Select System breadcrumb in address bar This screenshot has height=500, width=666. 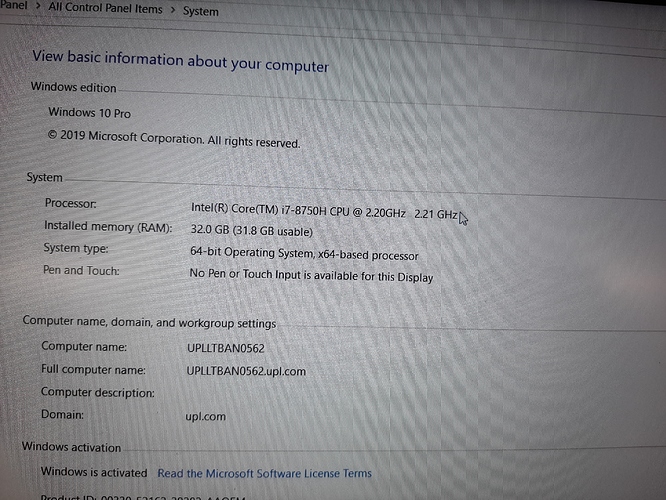click(200, 11)
